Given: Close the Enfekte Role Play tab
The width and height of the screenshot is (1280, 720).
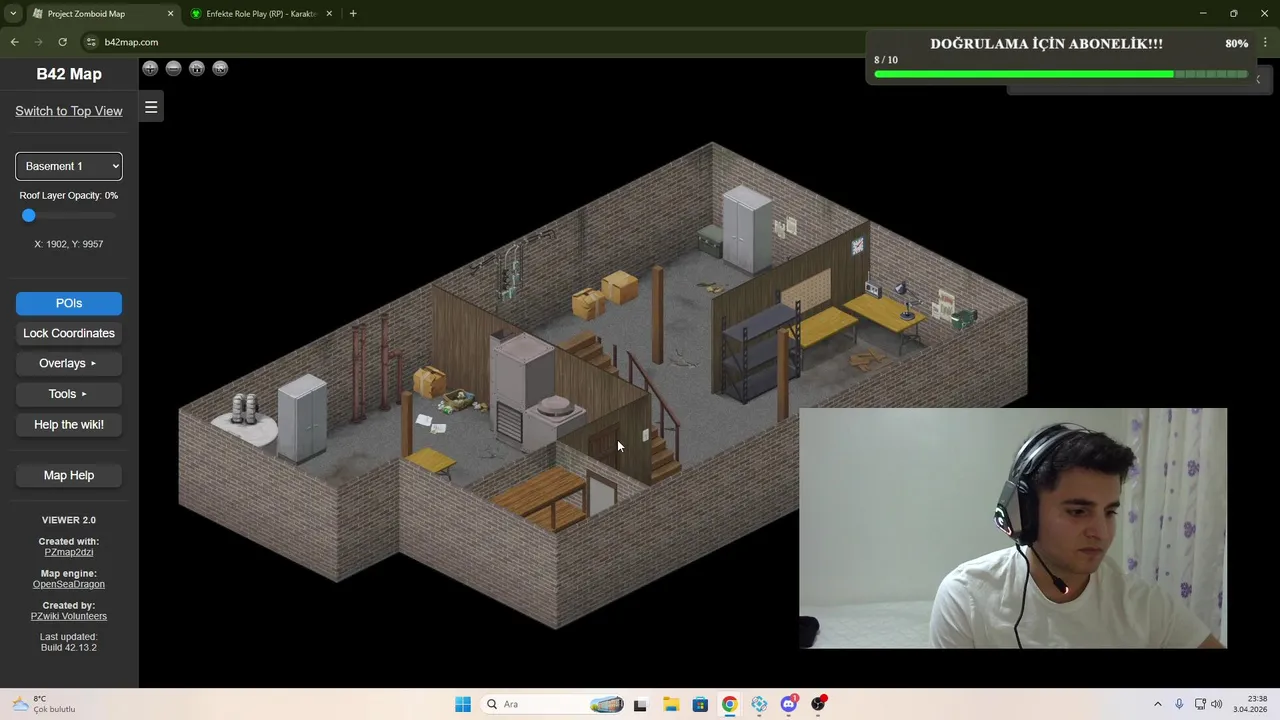Looking at the screenshot, I should coord(329,14).
